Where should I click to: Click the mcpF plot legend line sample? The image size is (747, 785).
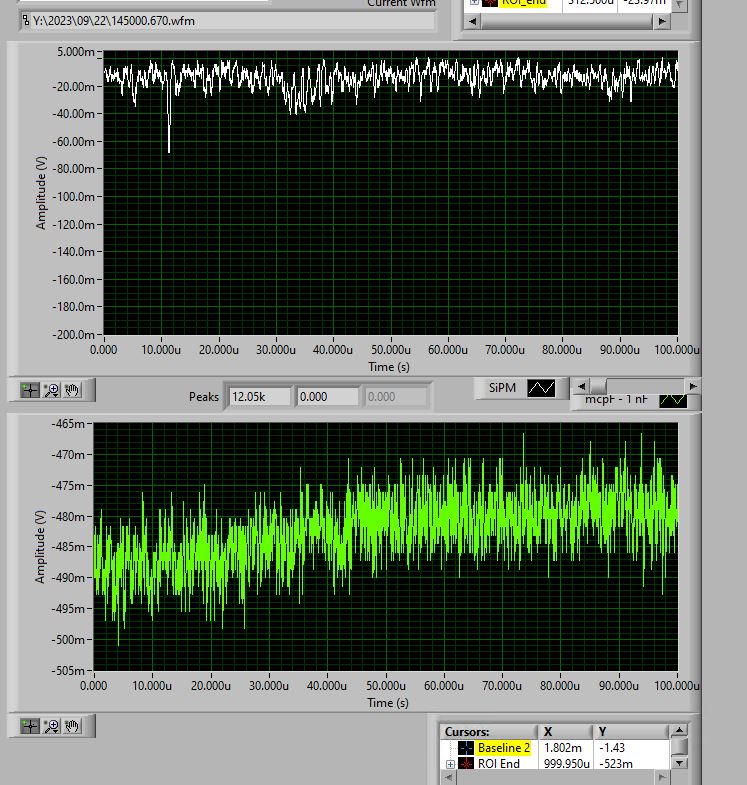tap(672, 400)
